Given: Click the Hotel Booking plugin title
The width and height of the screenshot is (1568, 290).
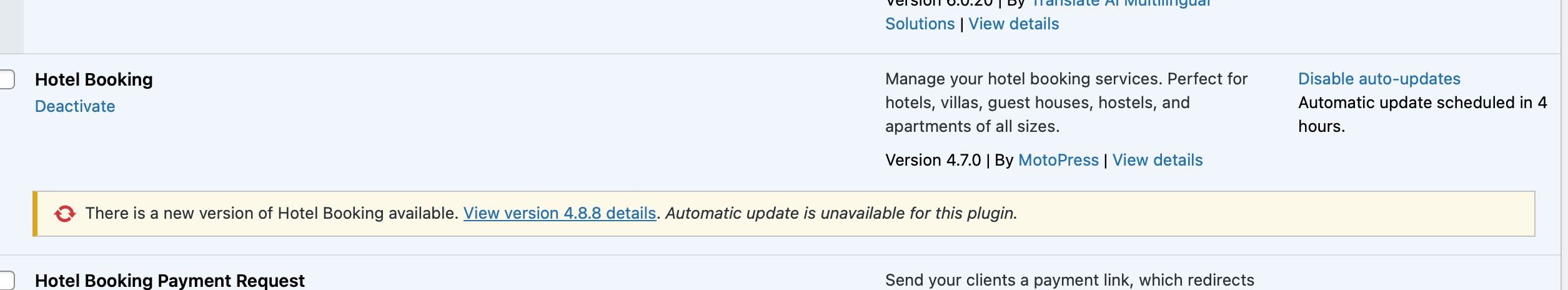Looking at the screenshot, I should (94, 79).
